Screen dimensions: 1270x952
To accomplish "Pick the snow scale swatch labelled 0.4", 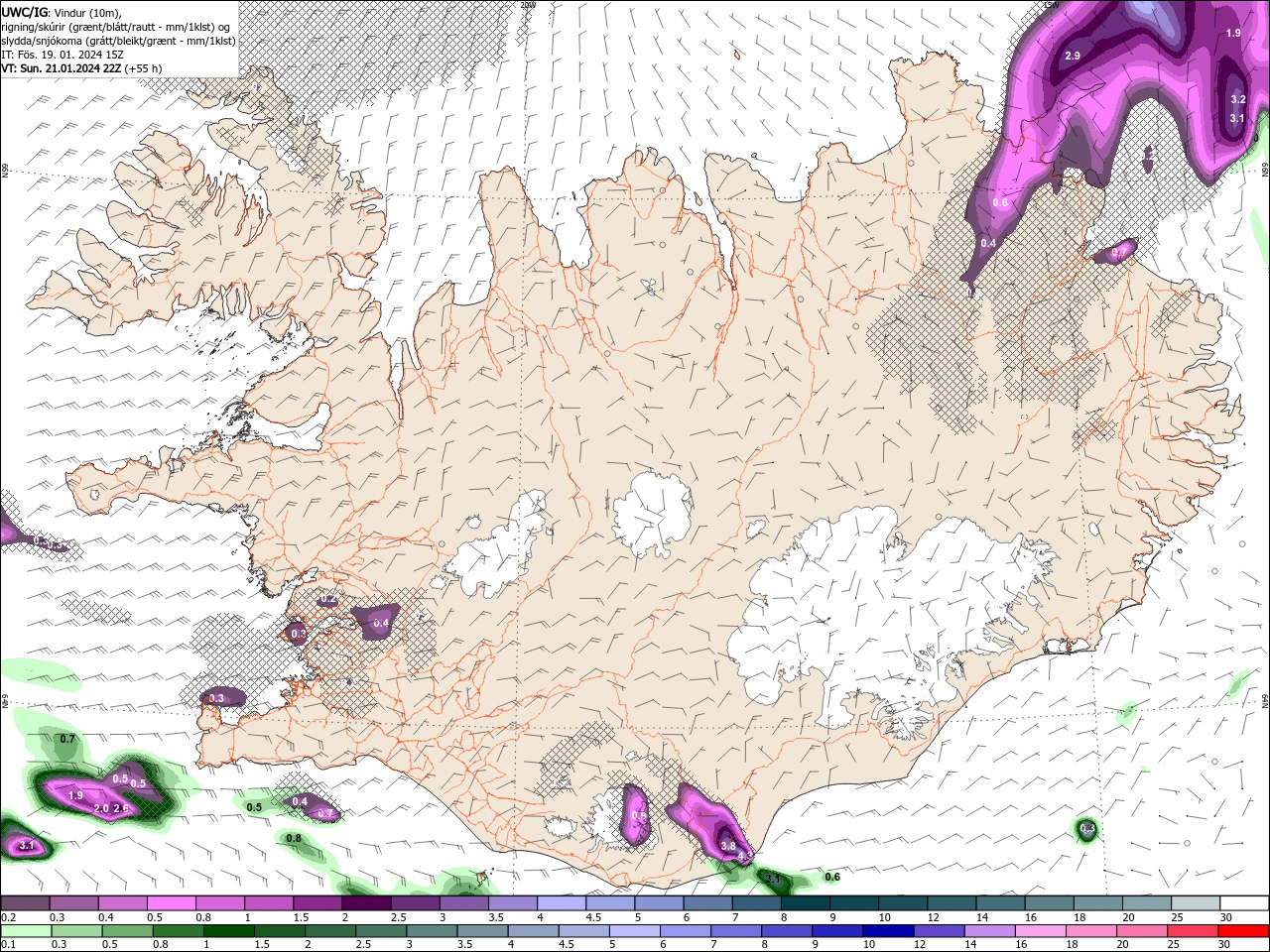I will (123, 902).
